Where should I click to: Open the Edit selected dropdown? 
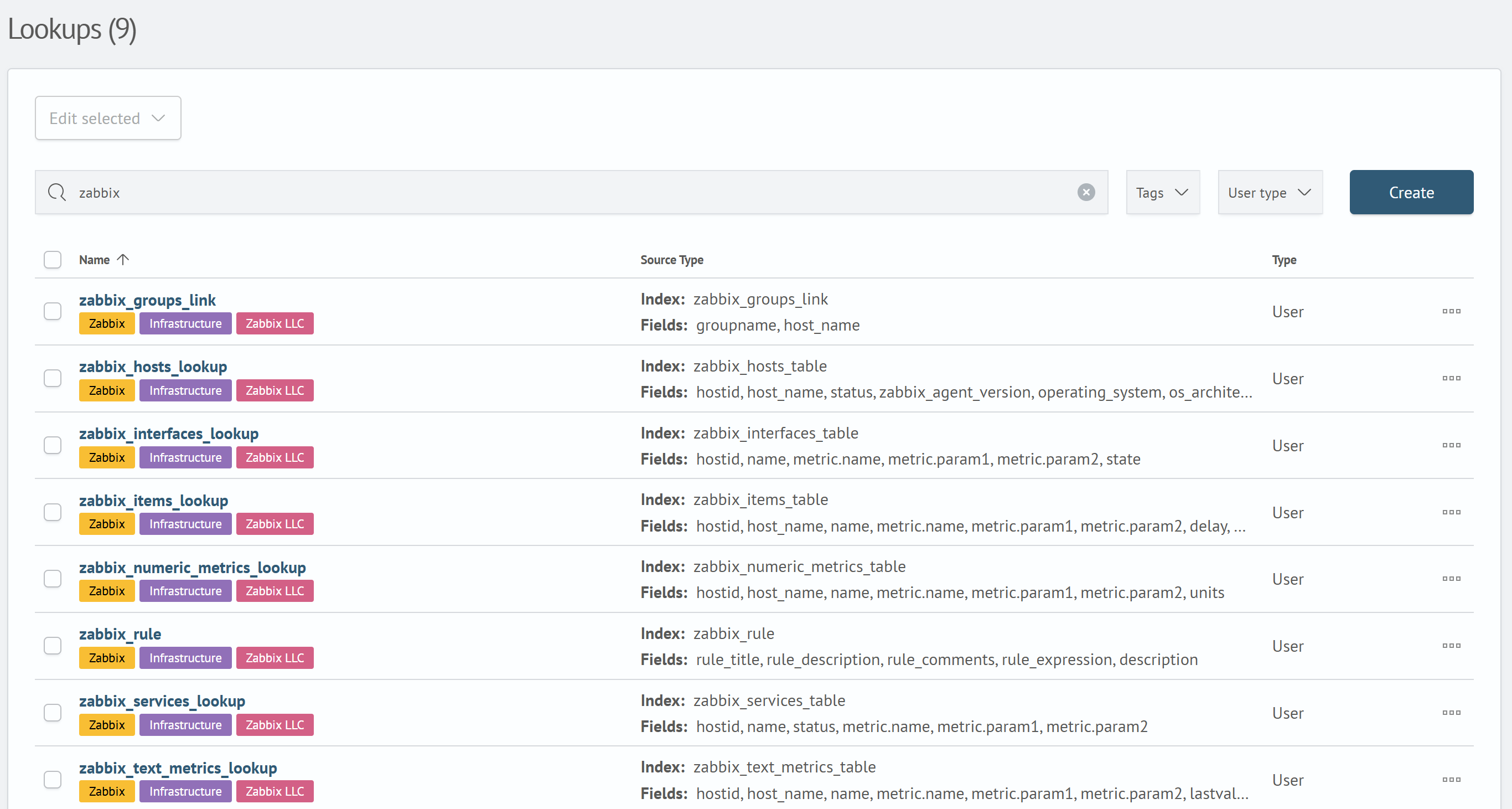pyautogui.click(x=107, y=117)
